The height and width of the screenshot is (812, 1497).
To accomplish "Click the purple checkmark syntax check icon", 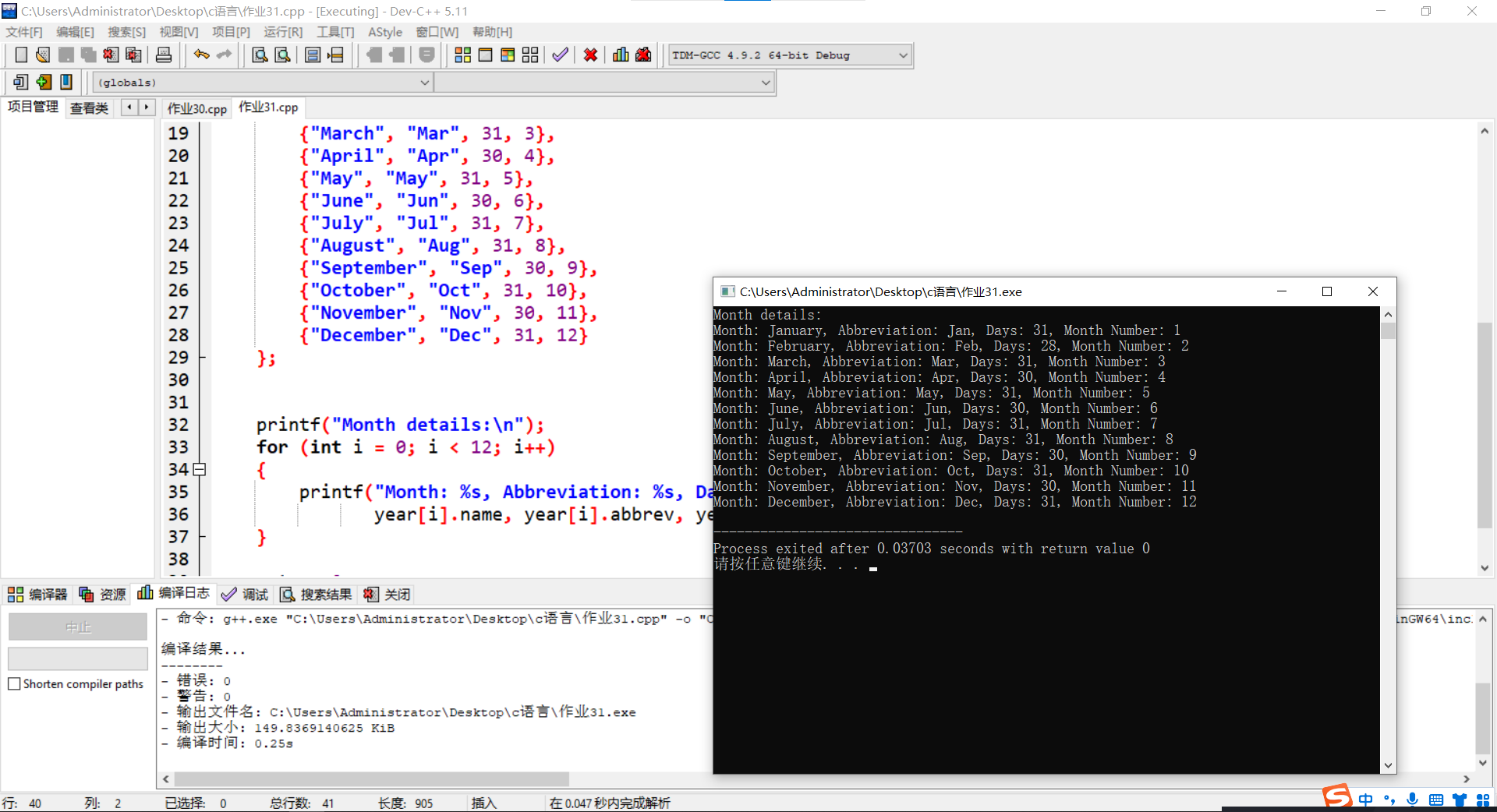I will (560, 55).
